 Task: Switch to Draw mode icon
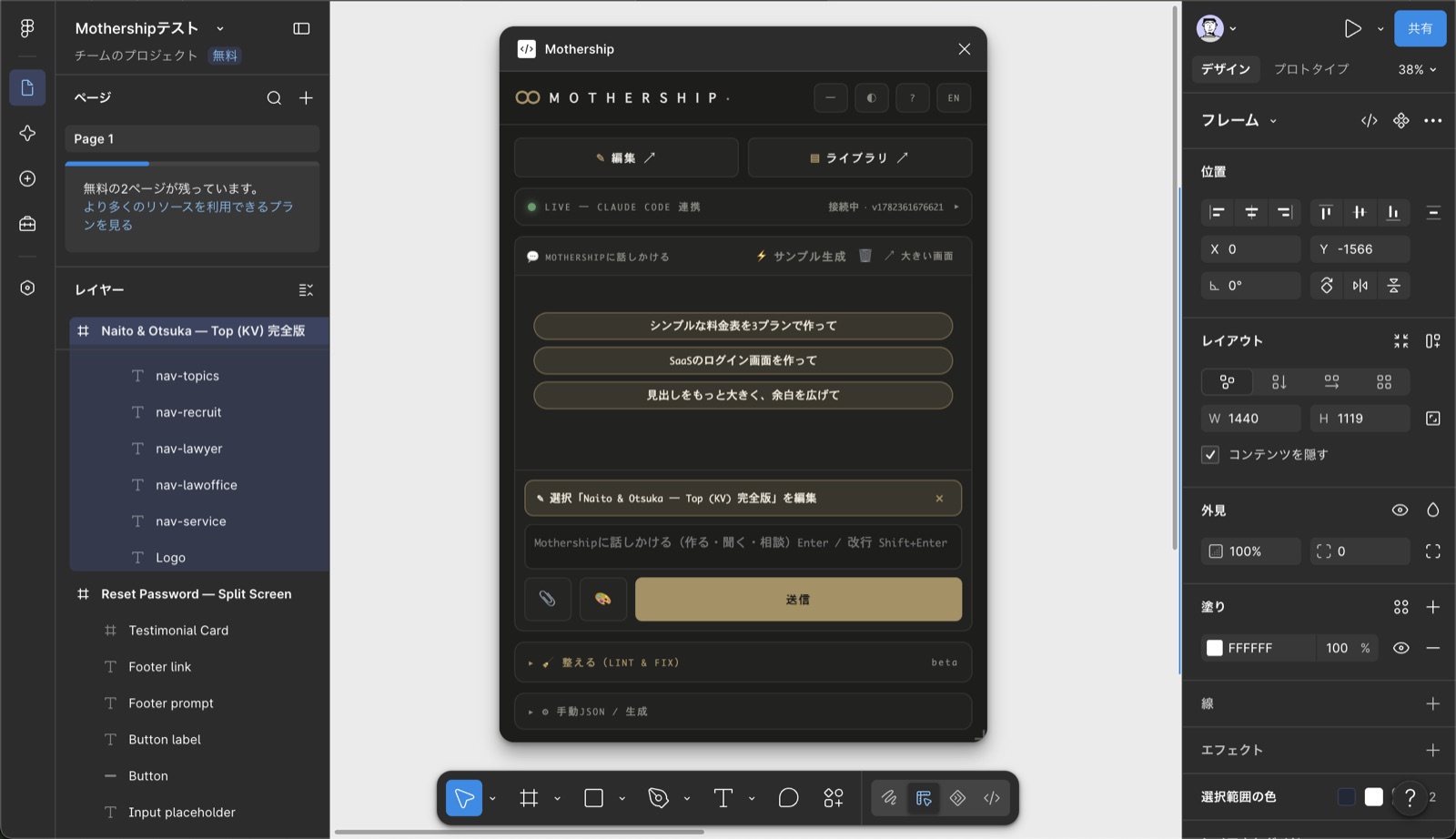pos(889,798)
